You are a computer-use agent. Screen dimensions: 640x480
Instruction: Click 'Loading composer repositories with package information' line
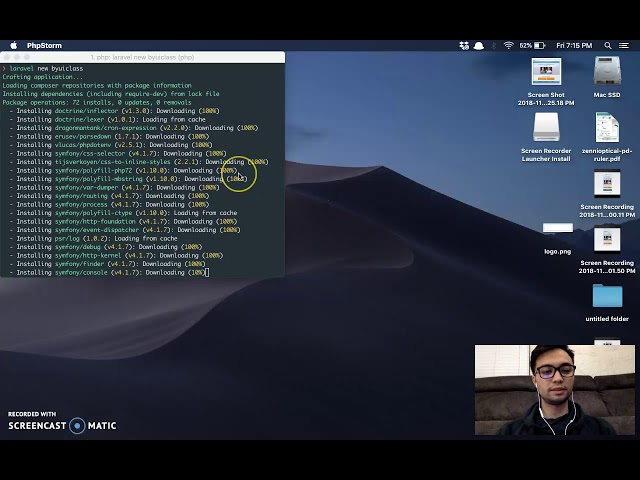pos(97,86)
